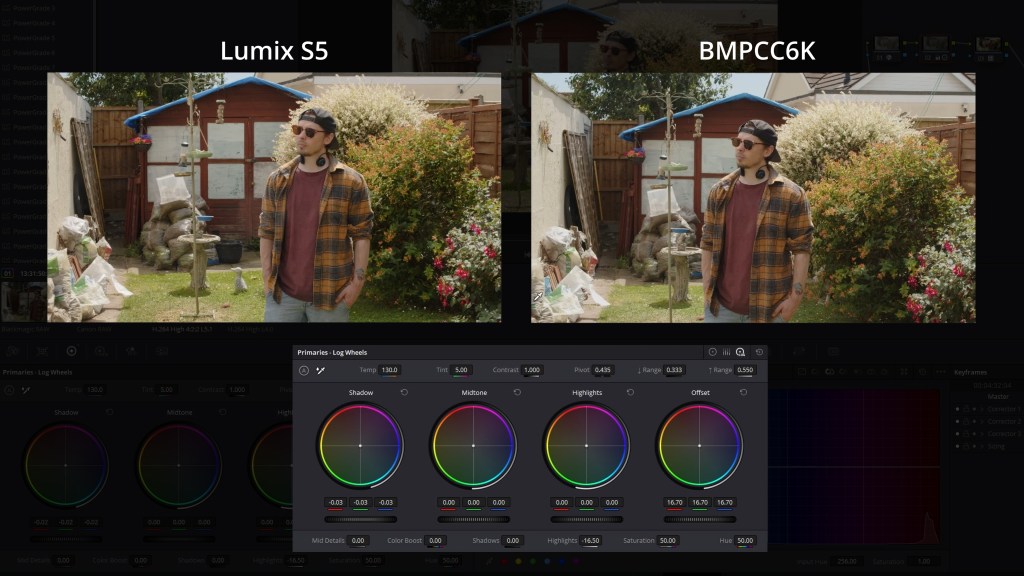
Task: Click the Offset master wheel slider
Action: tap(700, 519)
